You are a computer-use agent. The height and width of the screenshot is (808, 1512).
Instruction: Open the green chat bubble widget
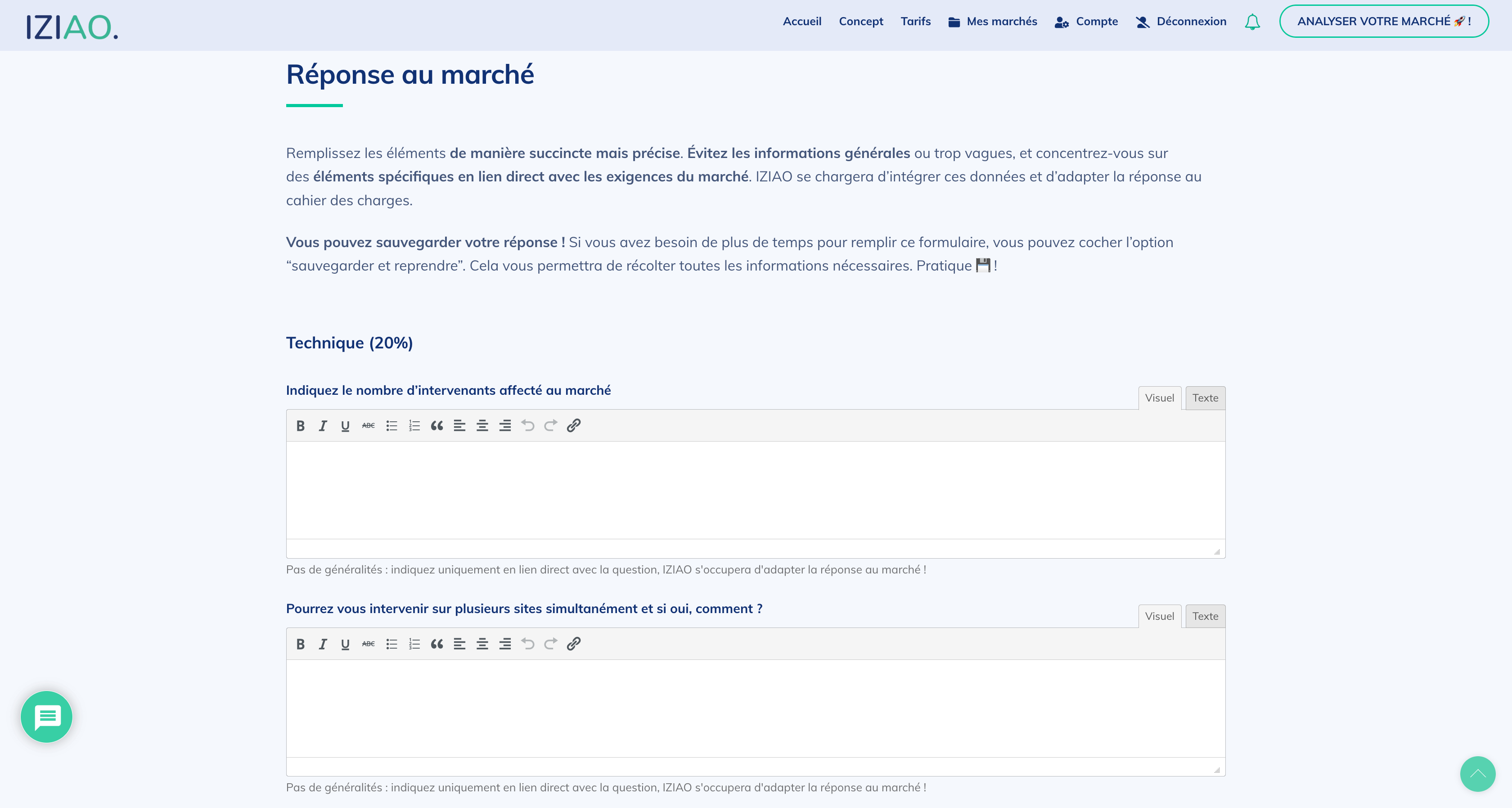point(46,716)
